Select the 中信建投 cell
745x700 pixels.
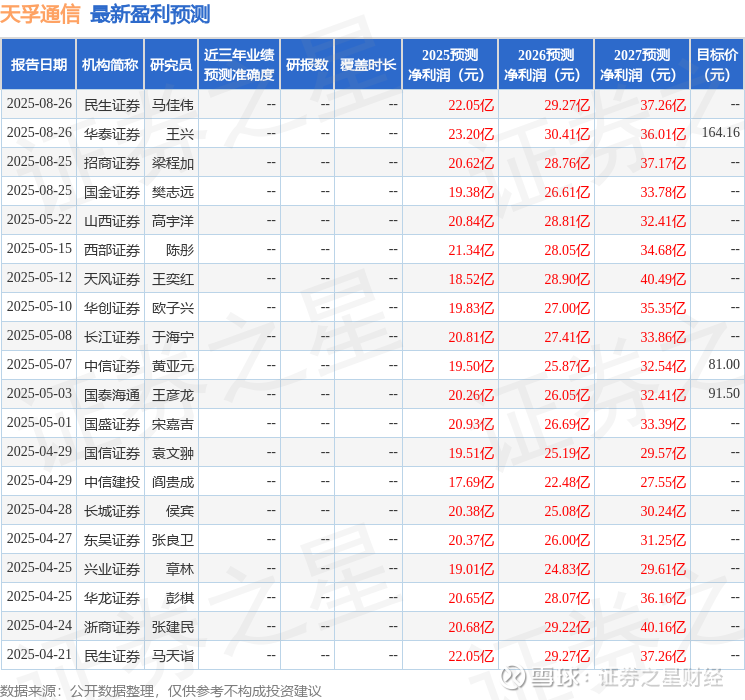112,482
